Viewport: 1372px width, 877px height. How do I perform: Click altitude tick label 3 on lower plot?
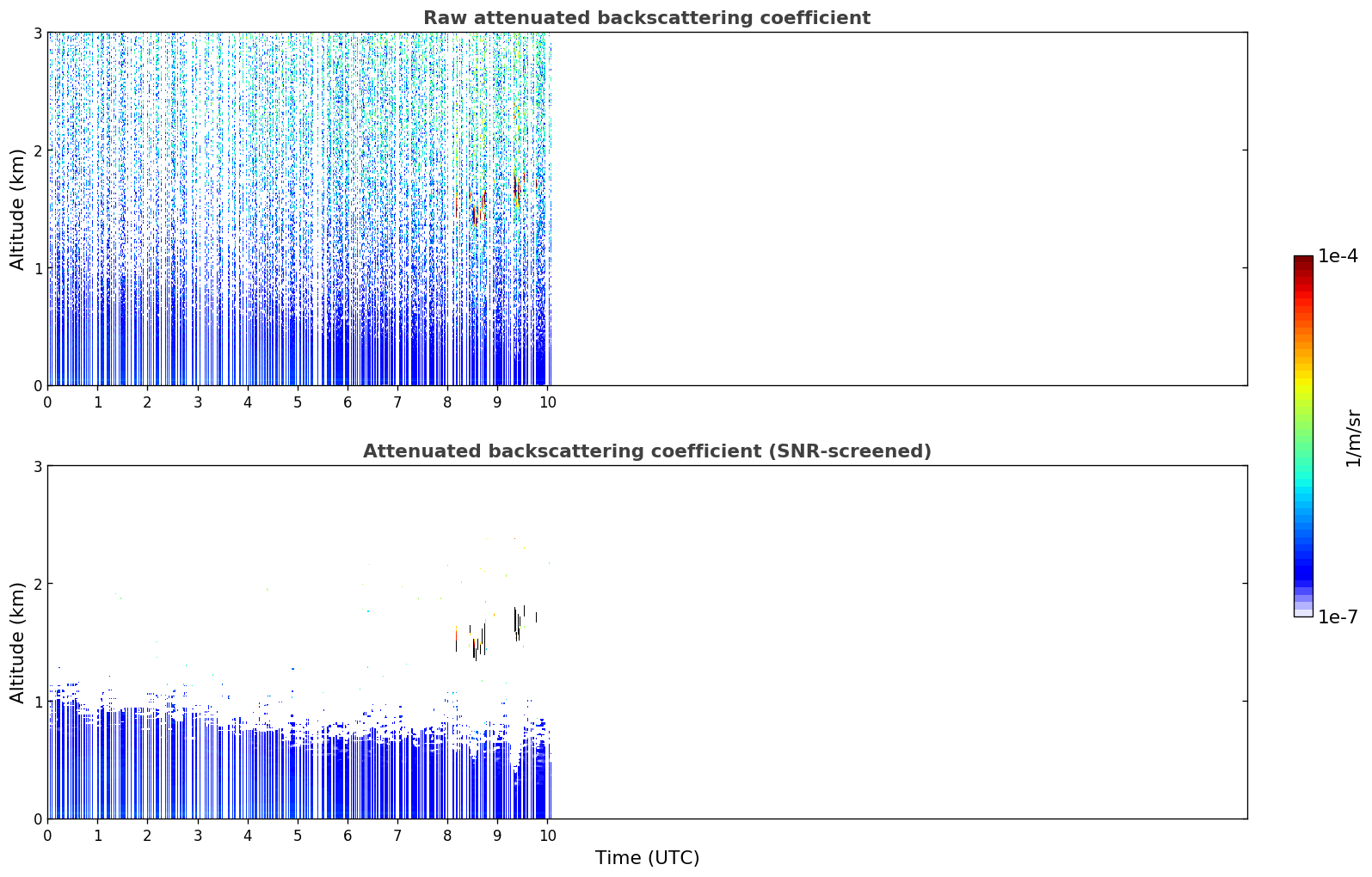click(38, 466)
